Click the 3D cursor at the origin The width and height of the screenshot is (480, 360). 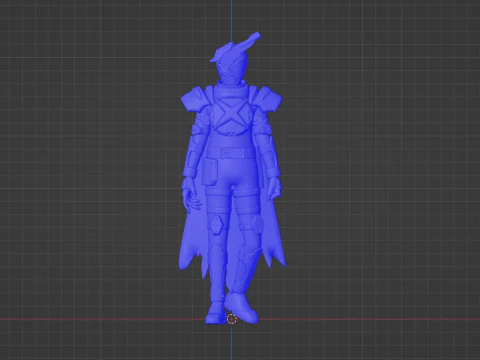coord(231,319)
